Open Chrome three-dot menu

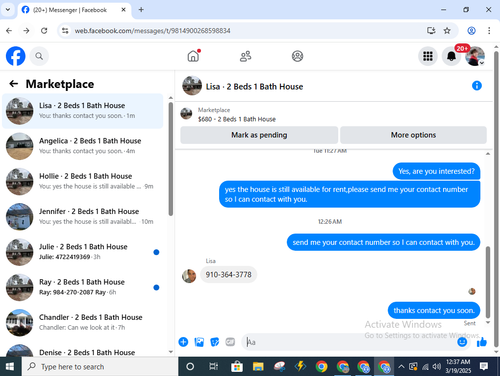tap(489, 31)
